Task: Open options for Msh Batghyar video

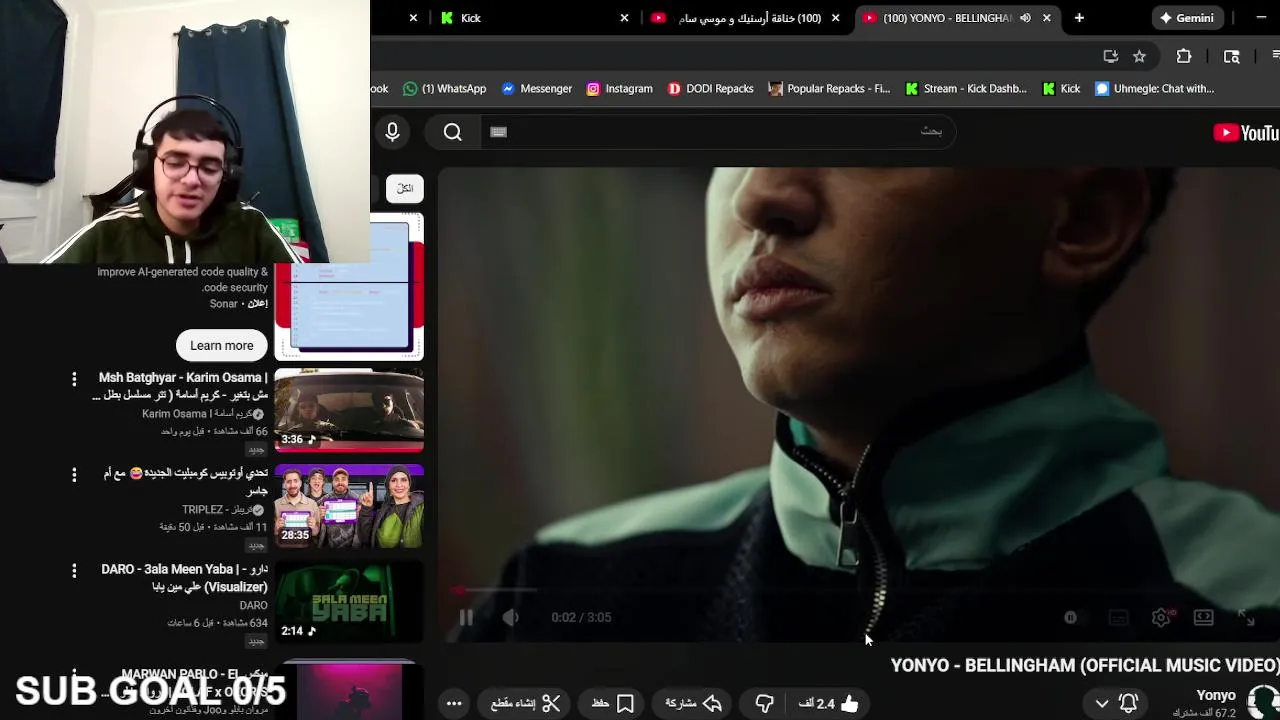Action: click(74, 379)
